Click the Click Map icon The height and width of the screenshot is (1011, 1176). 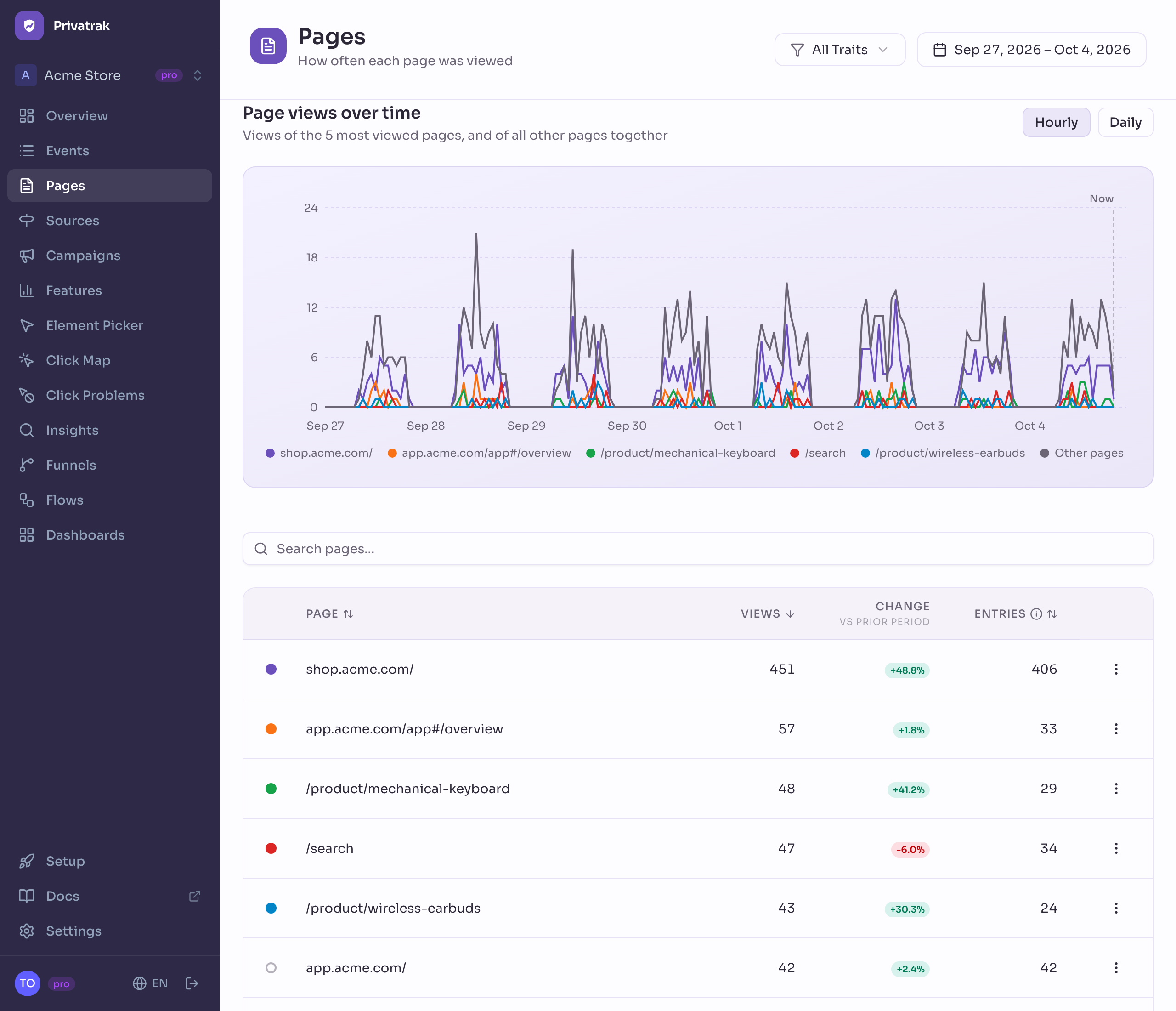27,360
